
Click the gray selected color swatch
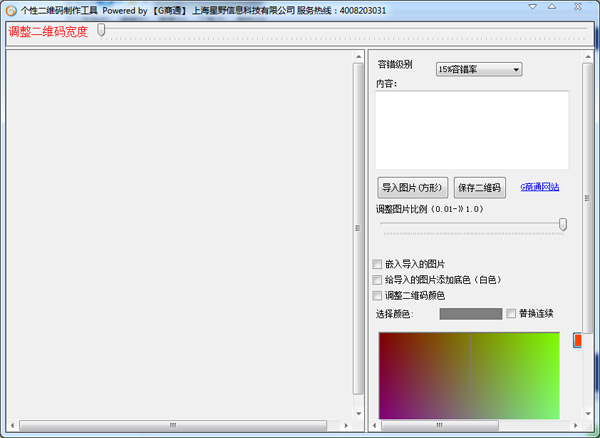pyautogui.click(x=470, y=314)
